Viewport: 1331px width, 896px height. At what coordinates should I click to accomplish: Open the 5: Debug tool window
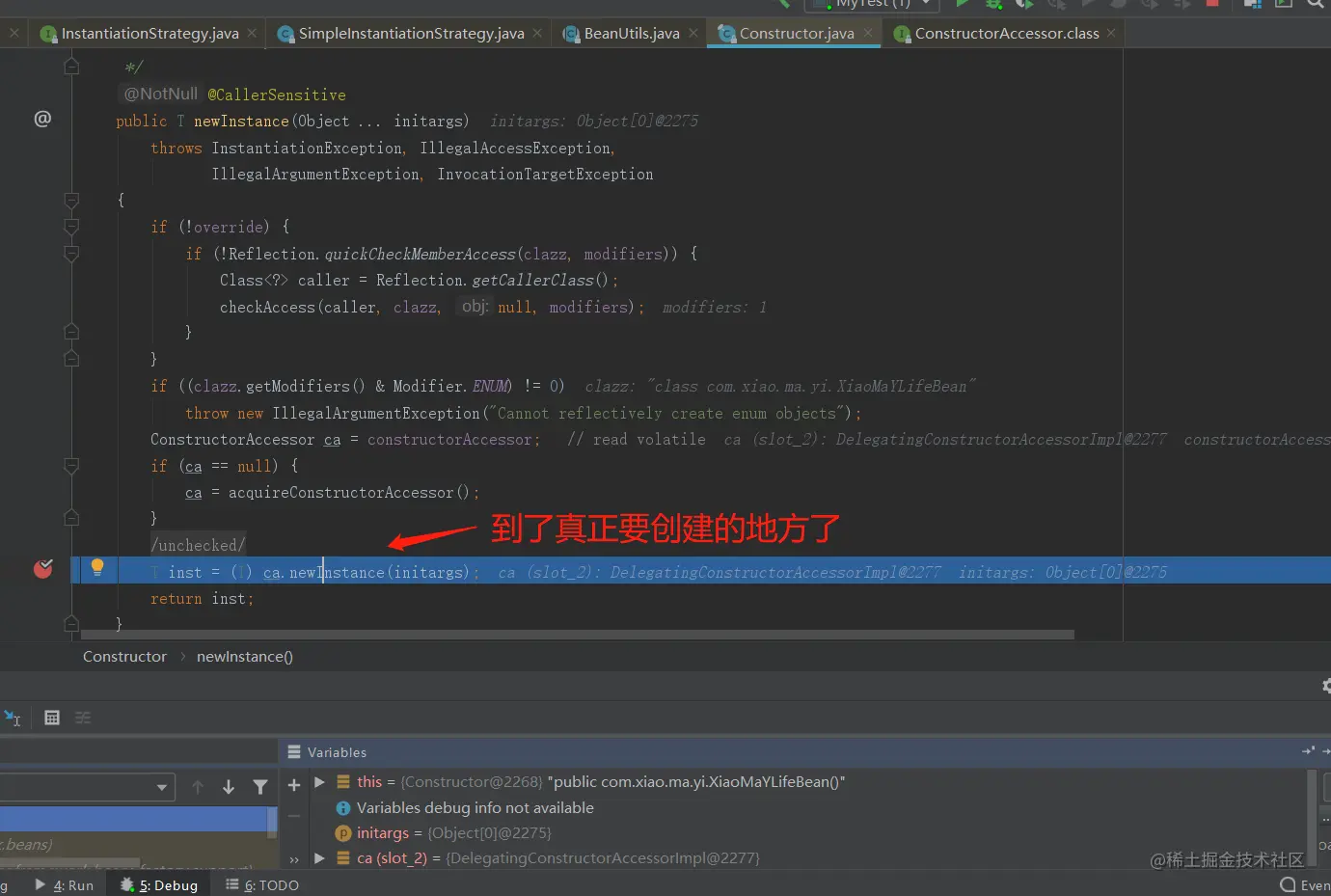pyautogui.click(x=159, y=885)
